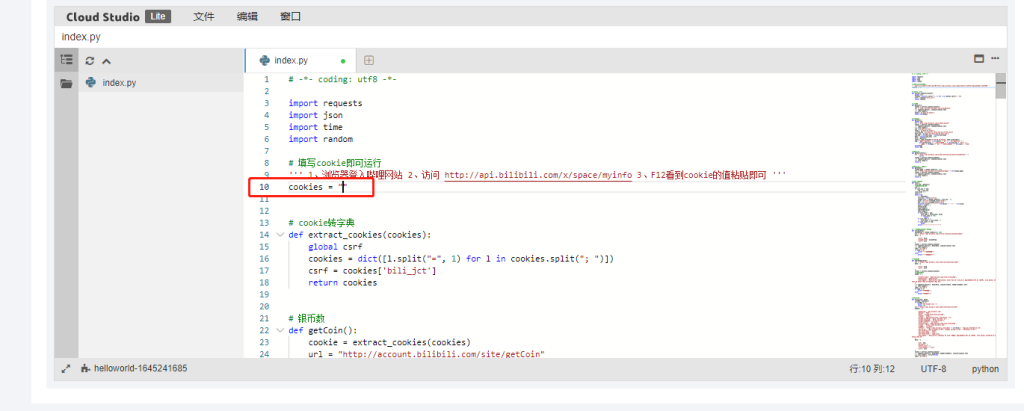The image size is (1024, 411).
Task: Click the csrf = cookies['bili_jct'] line
Action: [x=372, y=271]
